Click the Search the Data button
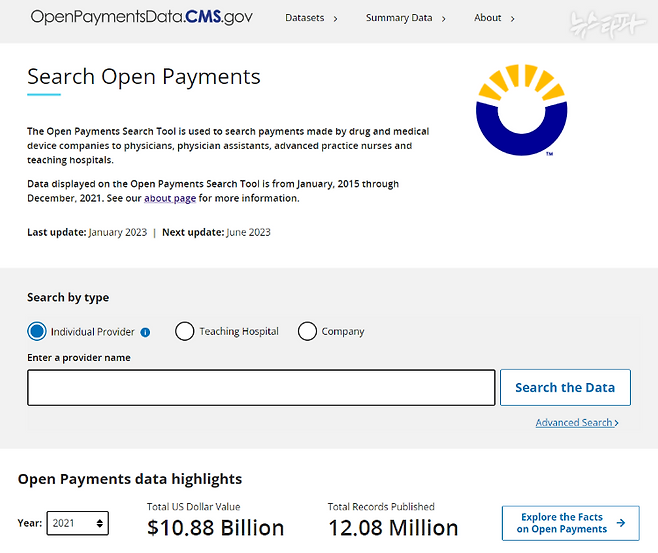Image resolution: width=658 pixels, height=553 pixels. [x=565, y=388]
